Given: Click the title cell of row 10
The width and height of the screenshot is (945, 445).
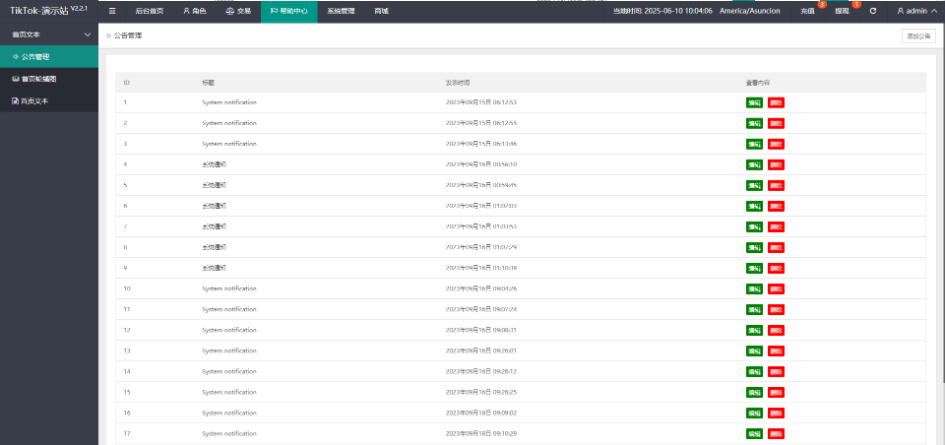Looking at the screenshot, I should (x=230, y=289).
